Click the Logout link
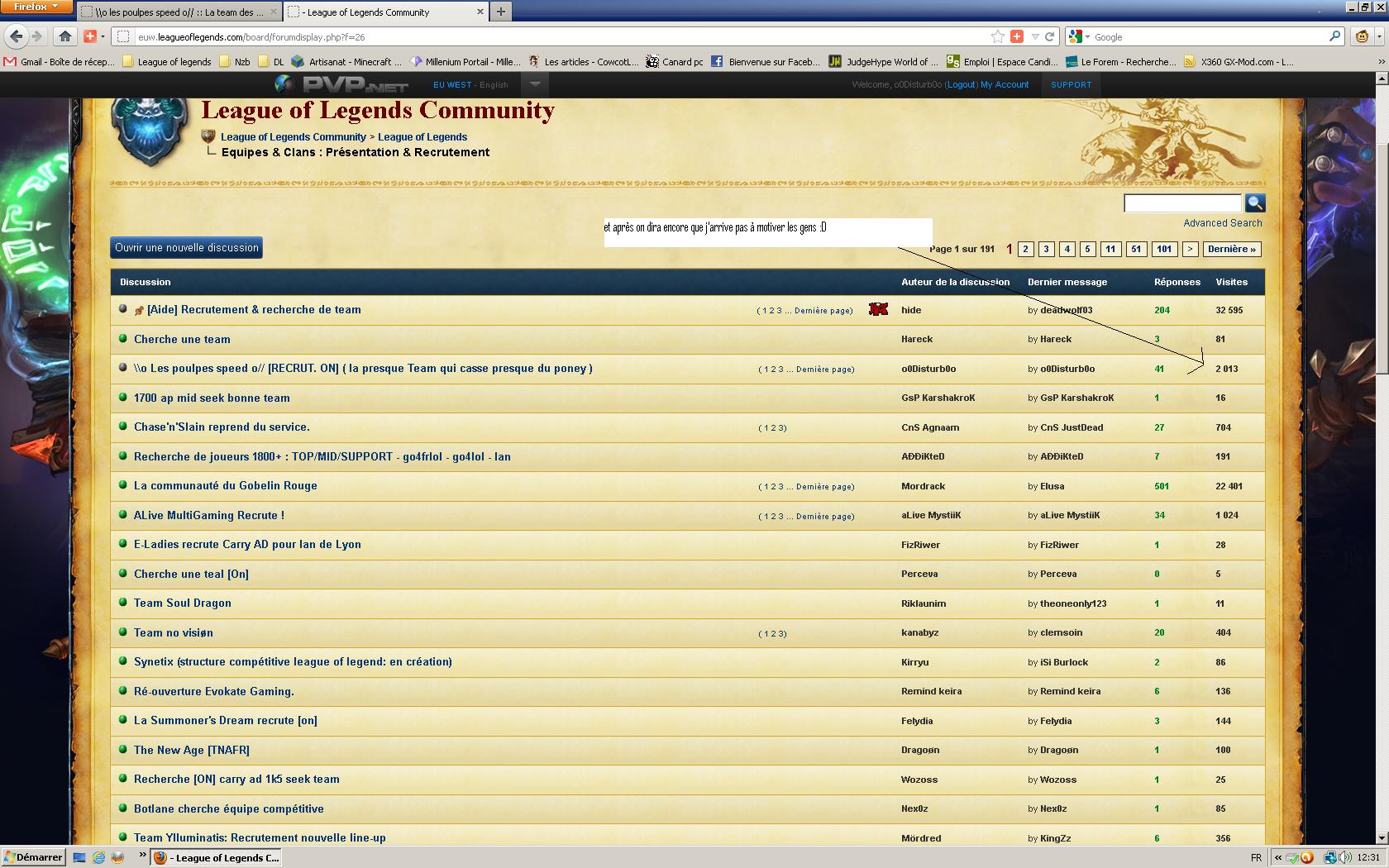 (961, 84)
